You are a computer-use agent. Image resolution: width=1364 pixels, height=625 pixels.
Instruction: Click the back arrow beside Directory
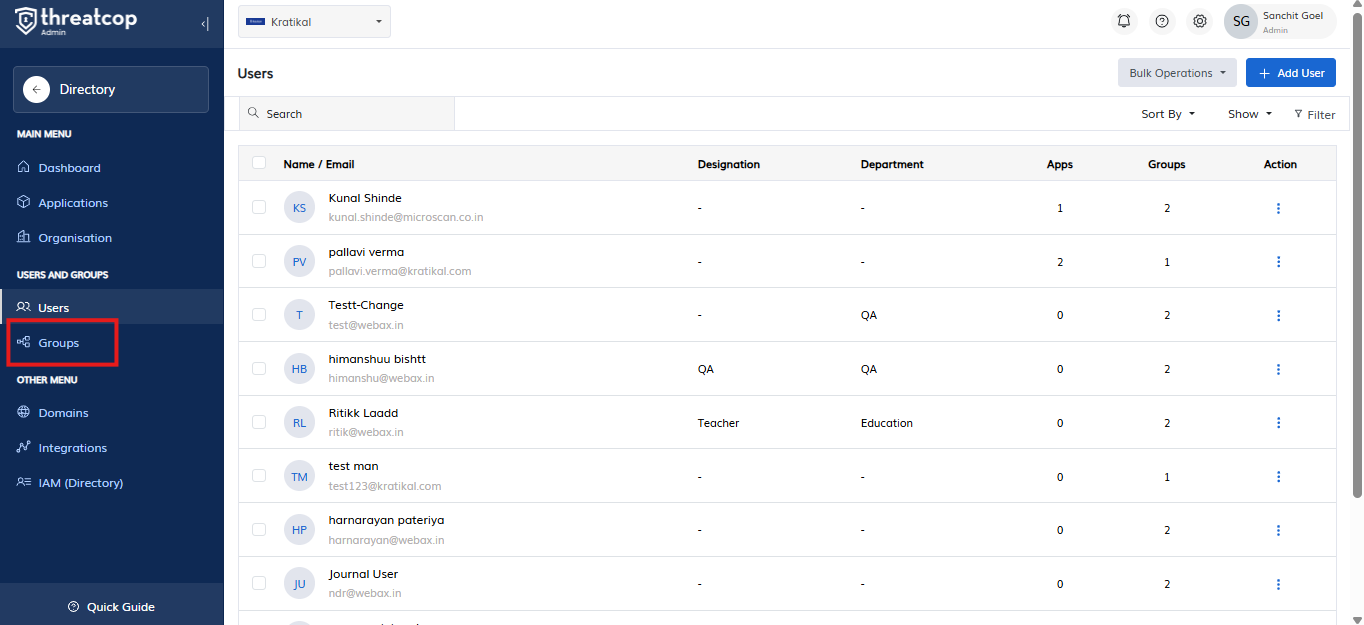(x=36, y=90)
